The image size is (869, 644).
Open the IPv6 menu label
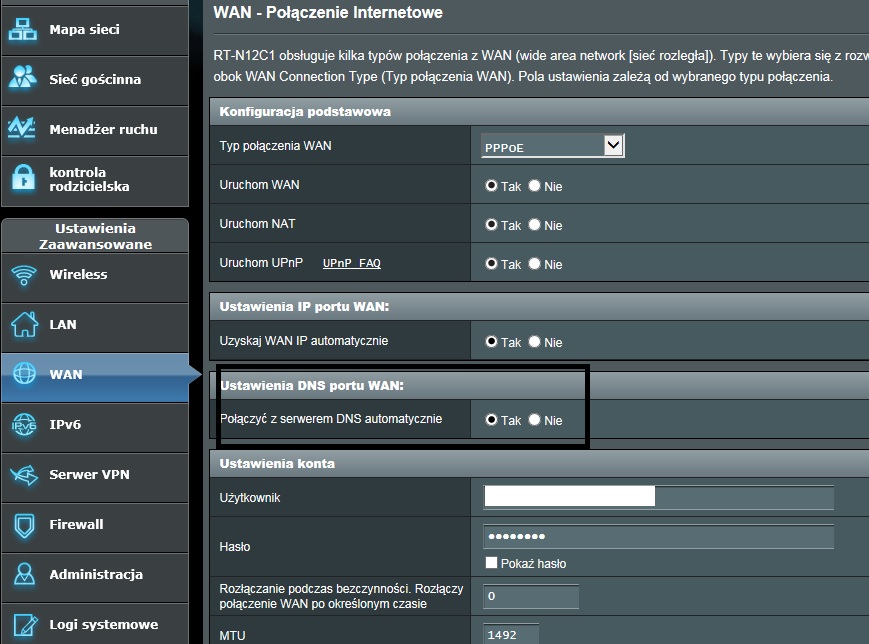(x=65, y=425)
